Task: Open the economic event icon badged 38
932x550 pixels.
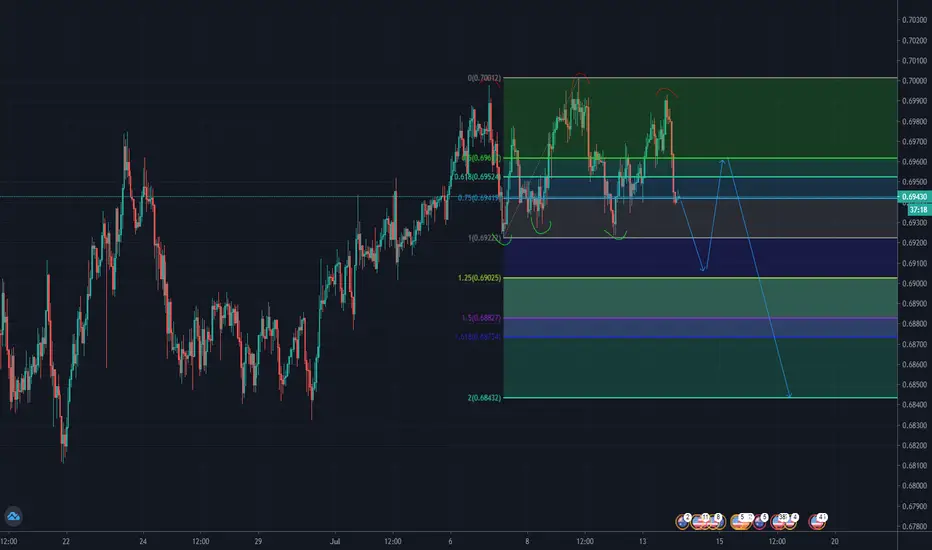Action: point(778,522)
